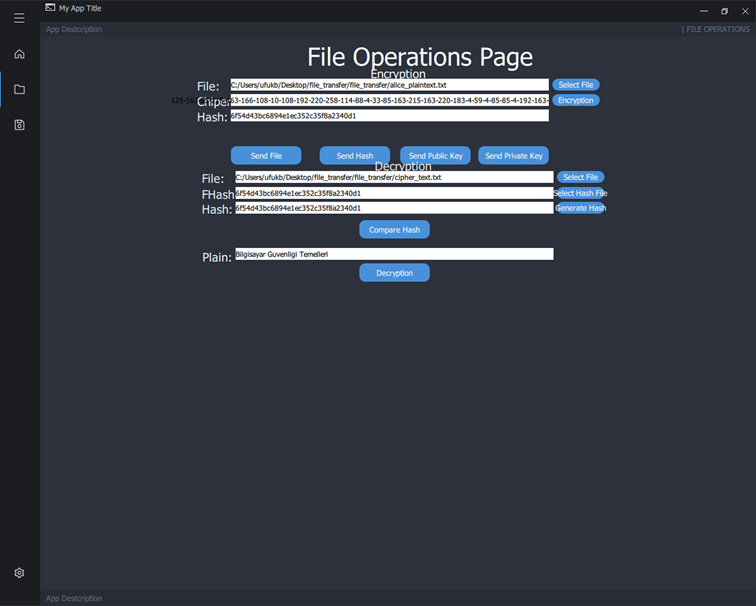The width and height of the screenshot is (756, 606).
Task: Focus the Decryption Hash input field
Action: click(394, 208)
